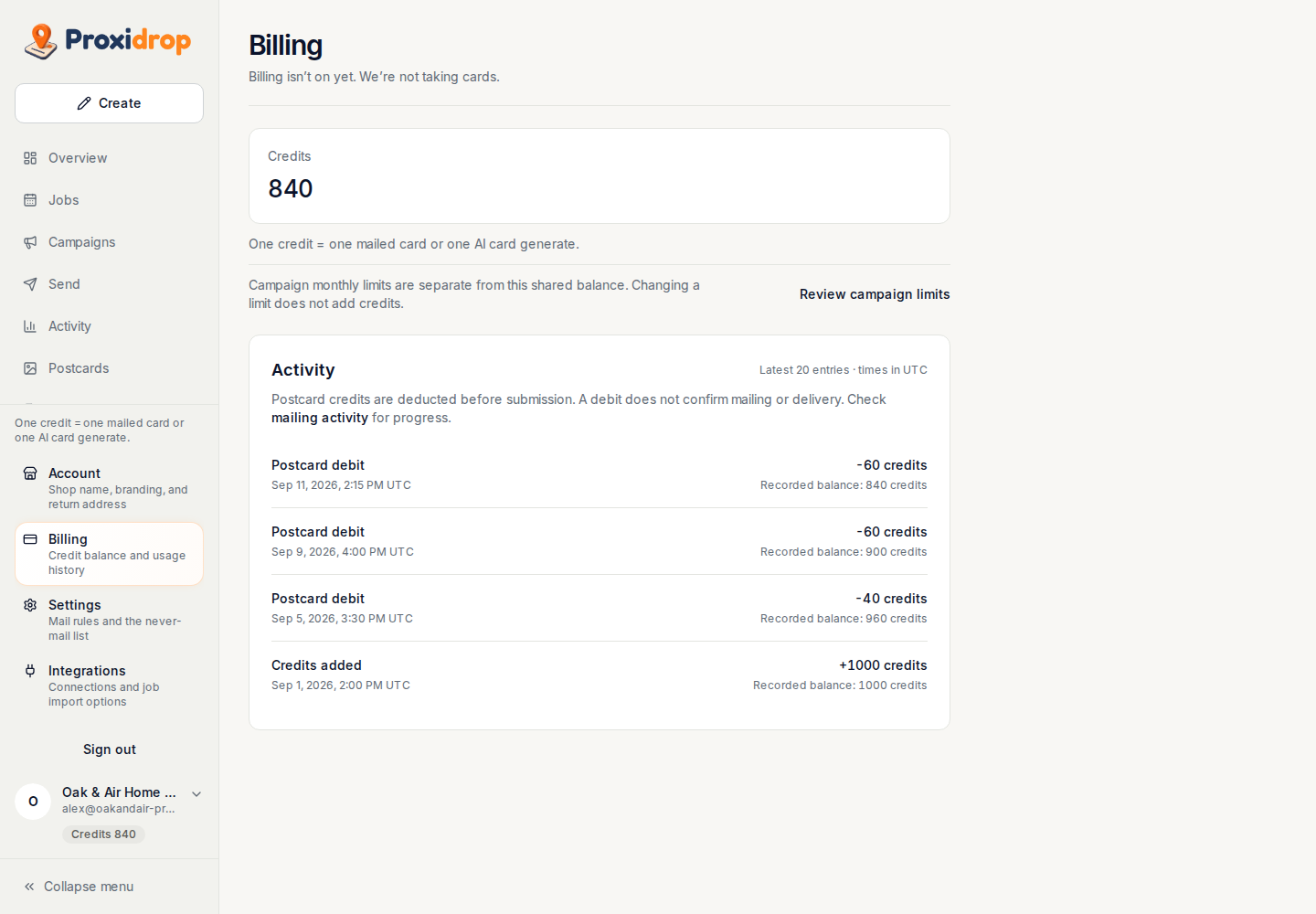Screen dimensions: 1316x914
Task: Open the Postcards menu item
Action: [x=109, y=368]
